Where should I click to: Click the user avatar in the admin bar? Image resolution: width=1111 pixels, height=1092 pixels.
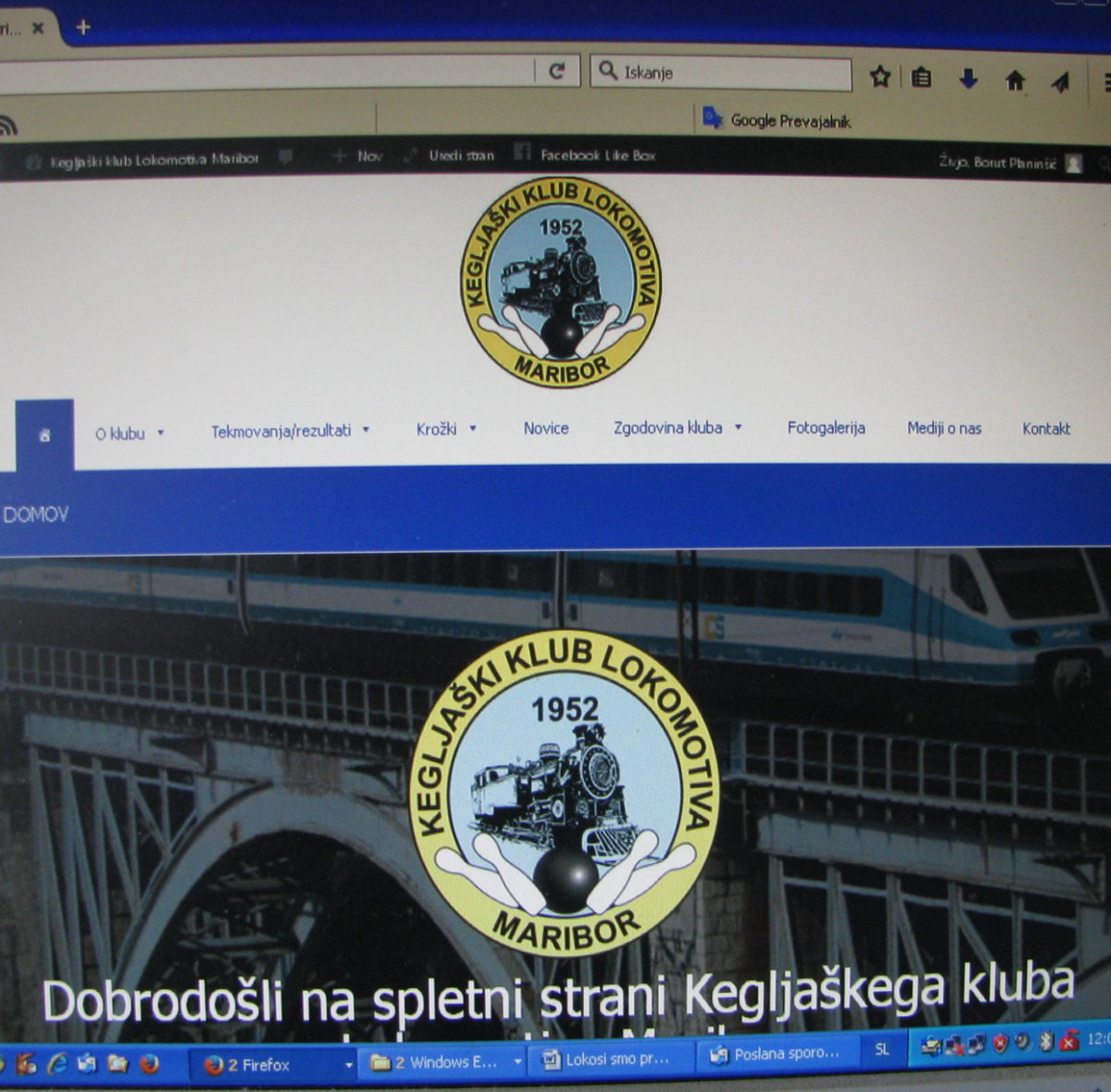[1074, 164]
